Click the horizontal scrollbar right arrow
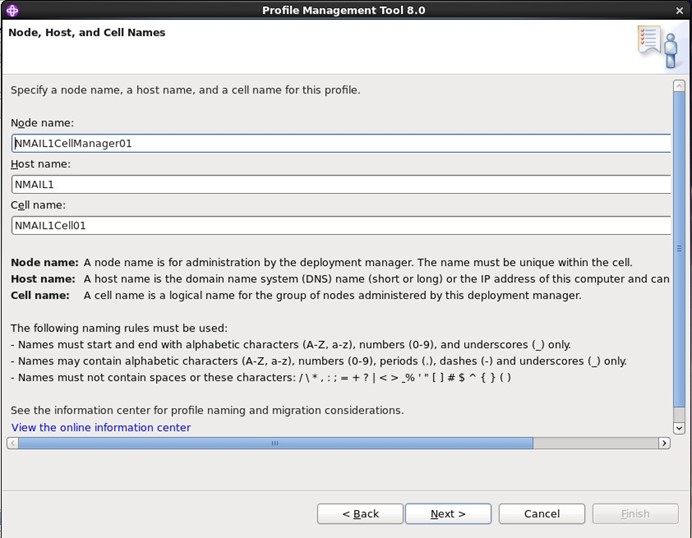Screen dimensions: 692x538 point(664,443)
